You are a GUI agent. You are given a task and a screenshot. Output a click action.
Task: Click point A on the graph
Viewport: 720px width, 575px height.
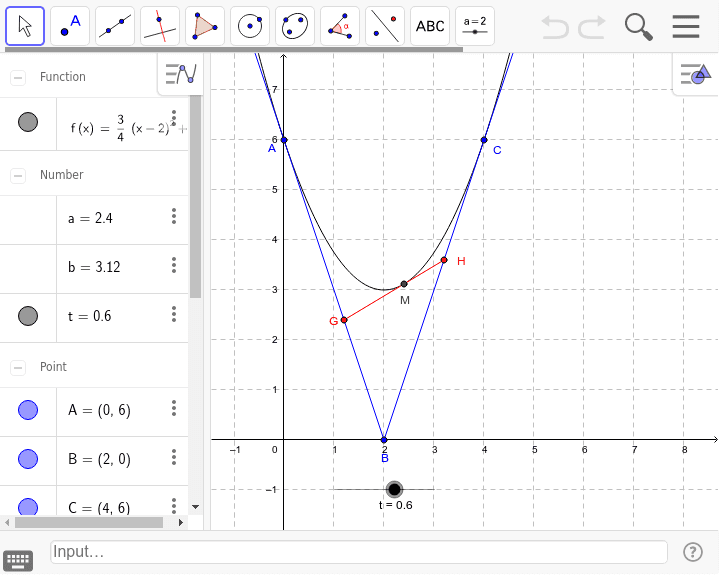(284, 140)
